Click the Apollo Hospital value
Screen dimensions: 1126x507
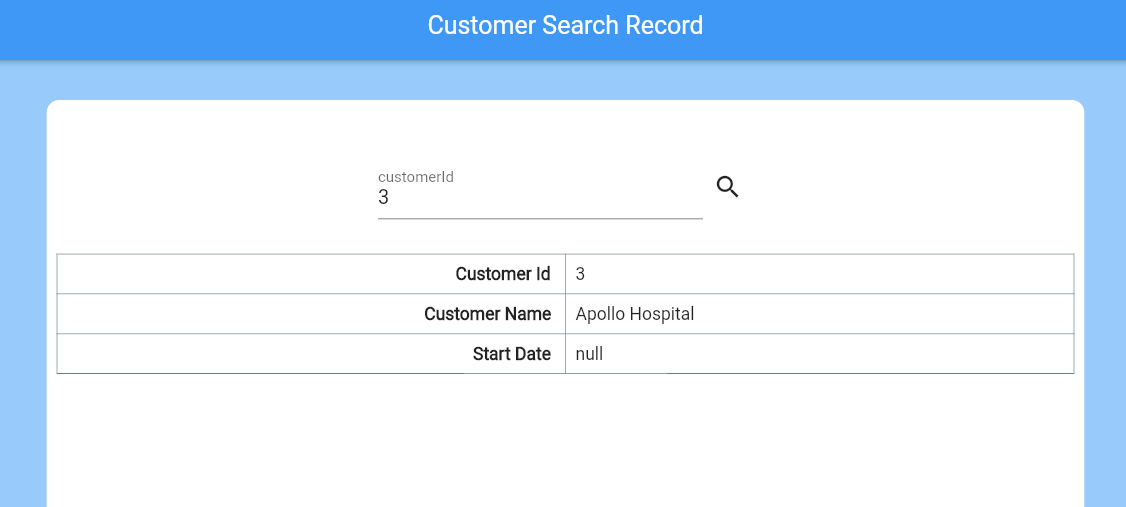click(x=635, y=314)
